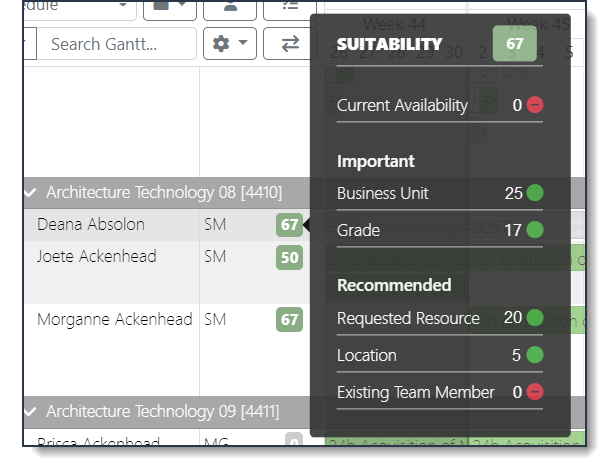Click Deana Absolon's 67 suitability badge
The image size is (607, 467).
click(289, 225)
